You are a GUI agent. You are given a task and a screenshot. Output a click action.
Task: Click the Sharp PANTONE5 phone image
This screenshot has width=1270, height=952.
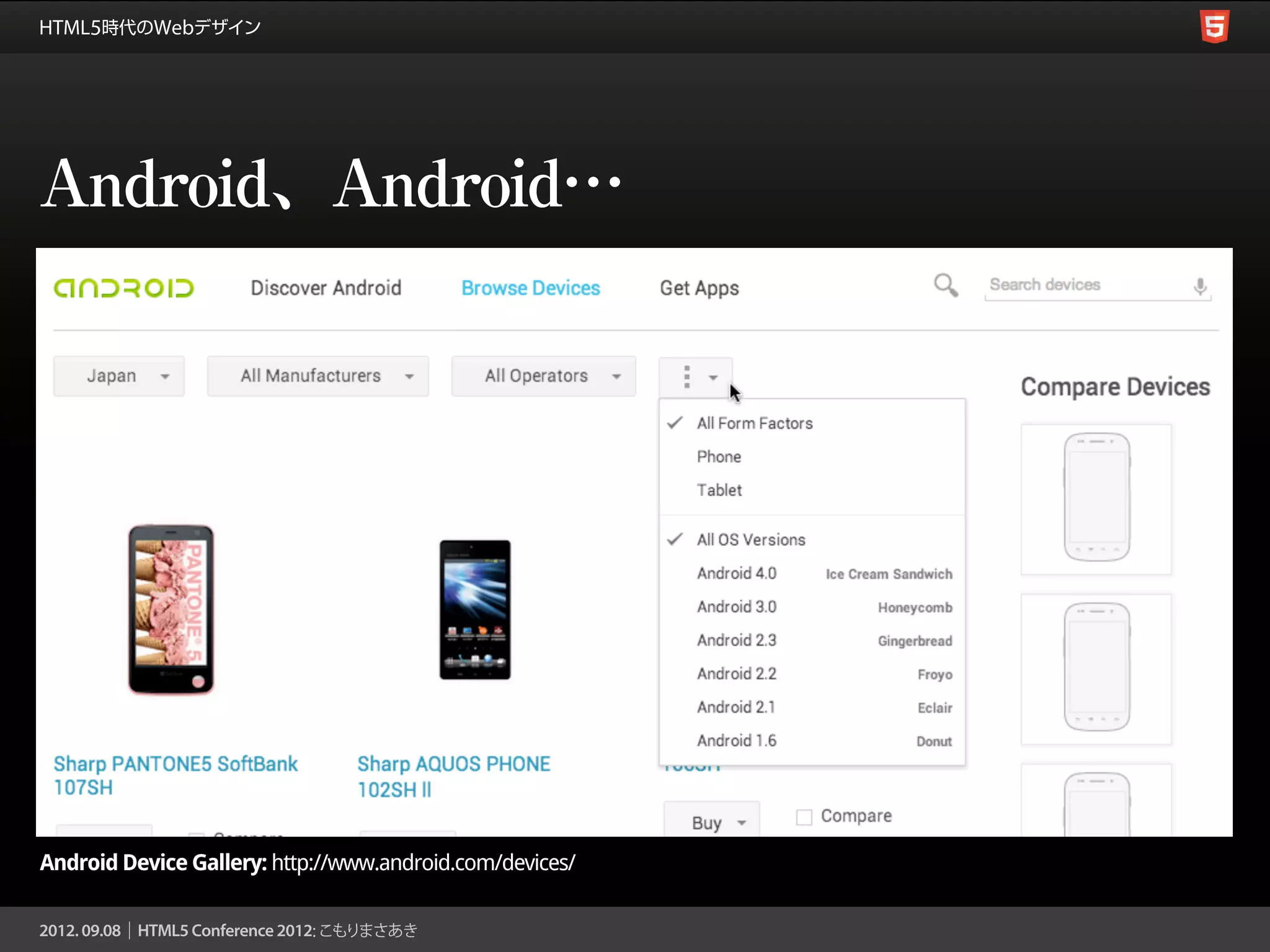(171, 609)
